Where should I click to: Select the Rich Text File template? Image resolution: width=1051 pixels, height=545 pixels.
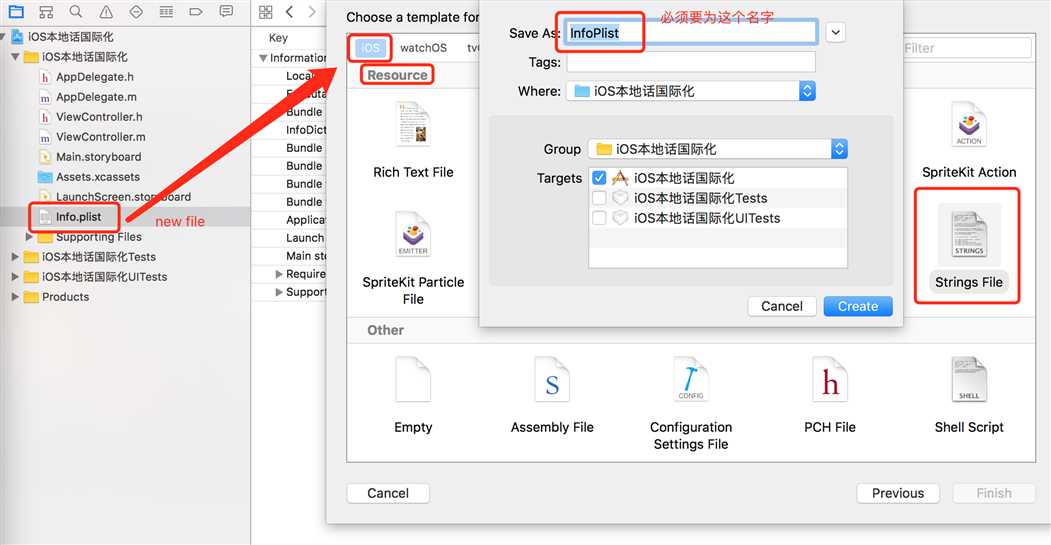click(413, 141)
